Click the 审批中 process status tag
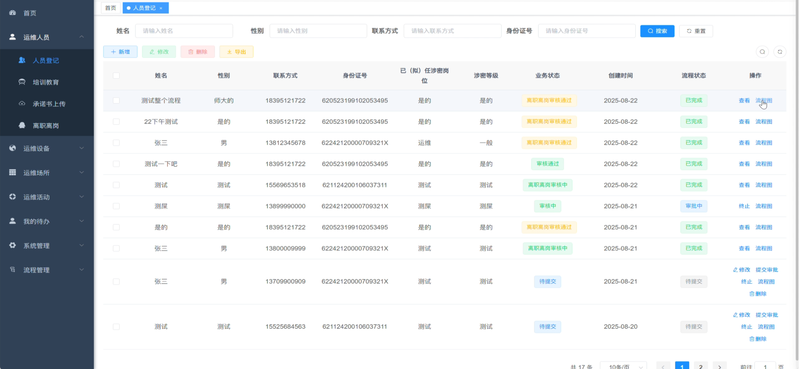Viewport: 800px width, 369px height. [694, 206]
